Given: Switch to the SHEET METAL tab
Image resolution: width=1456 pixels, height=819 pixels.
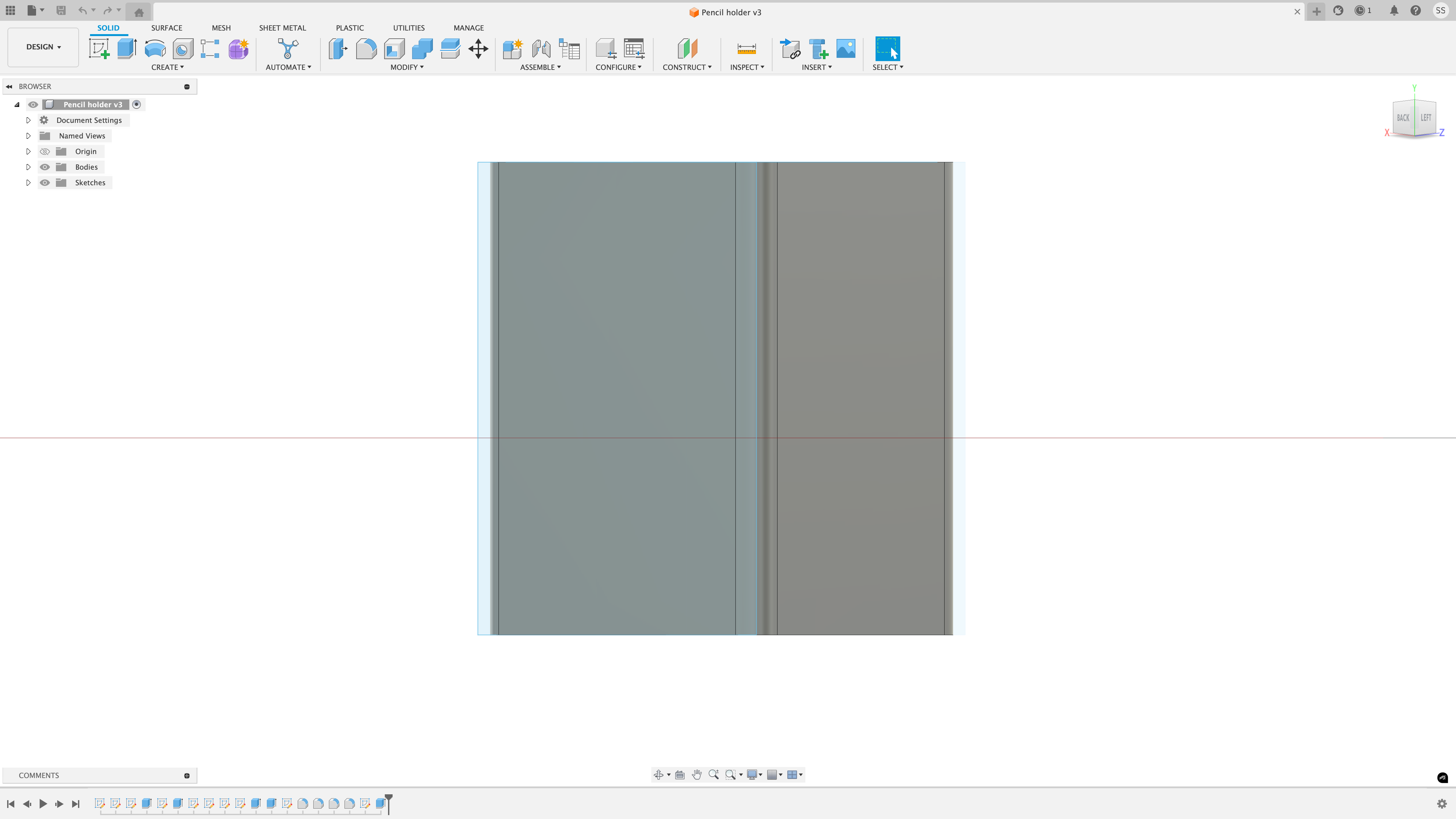Looking at the screenshot, I should point(282,28).
